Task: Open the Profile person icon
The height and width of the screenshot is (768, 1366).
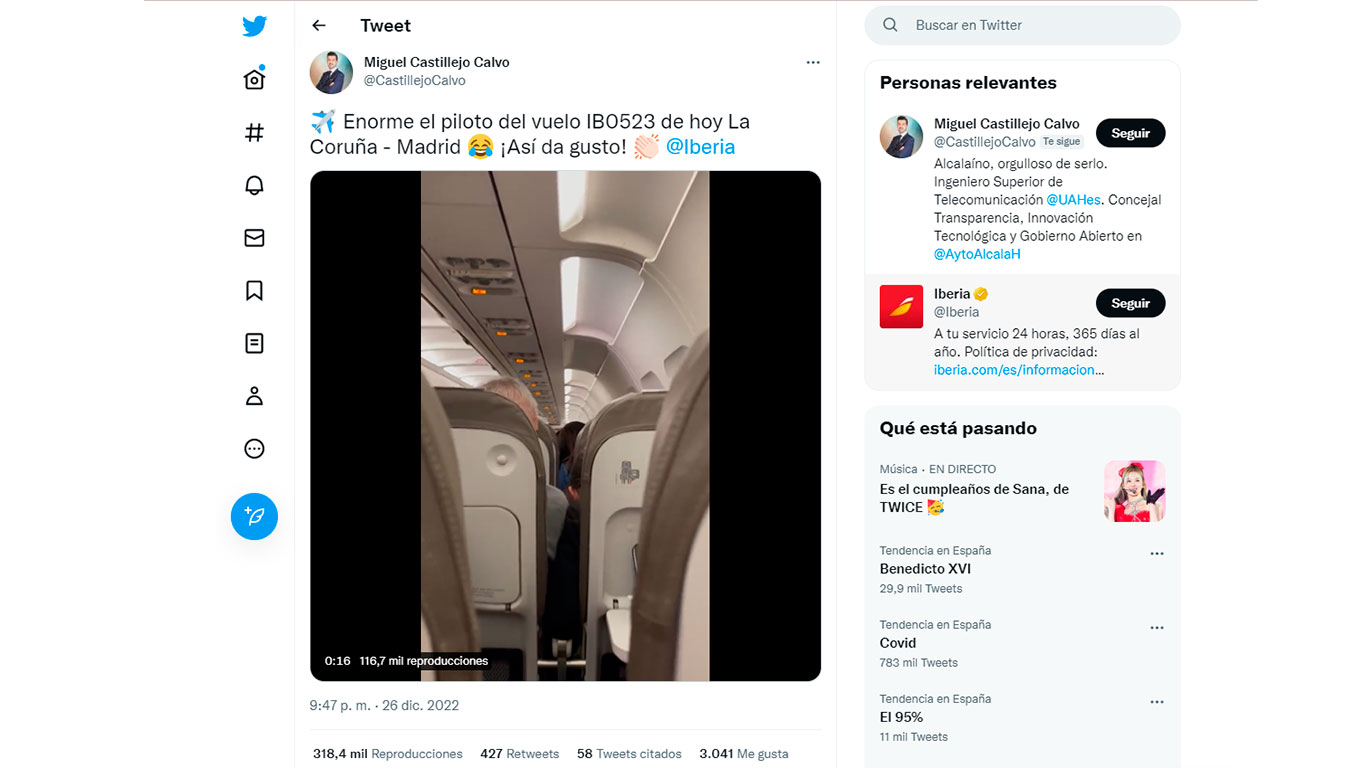Action: click(255, 396)
